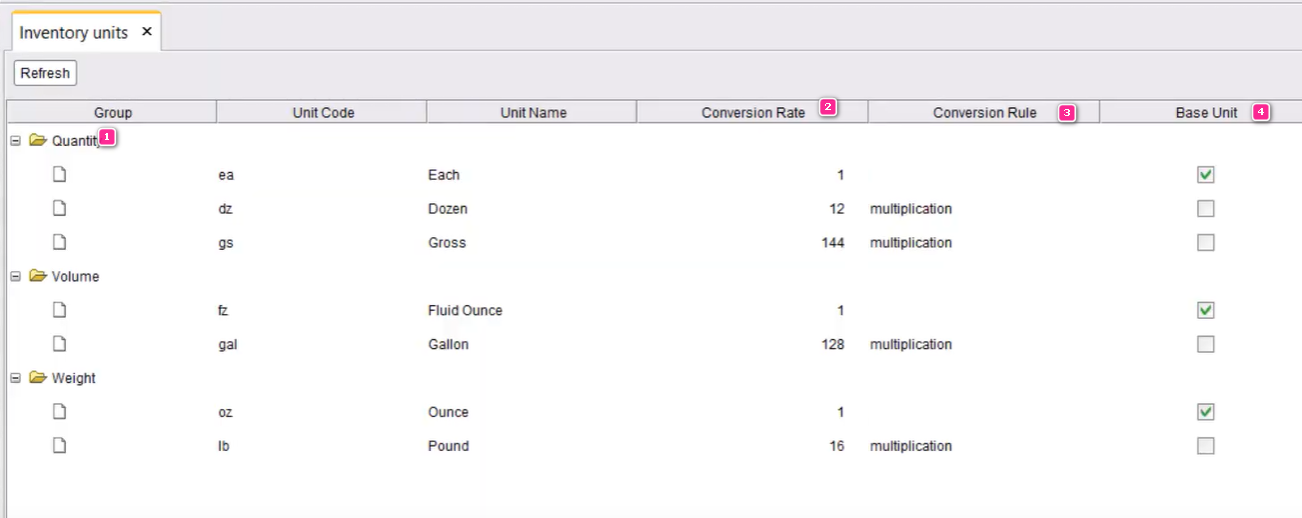The height and width of the screenshot is (518, 1302).
Task: Close the Inventory units tab
Action: tap(147, 32)
